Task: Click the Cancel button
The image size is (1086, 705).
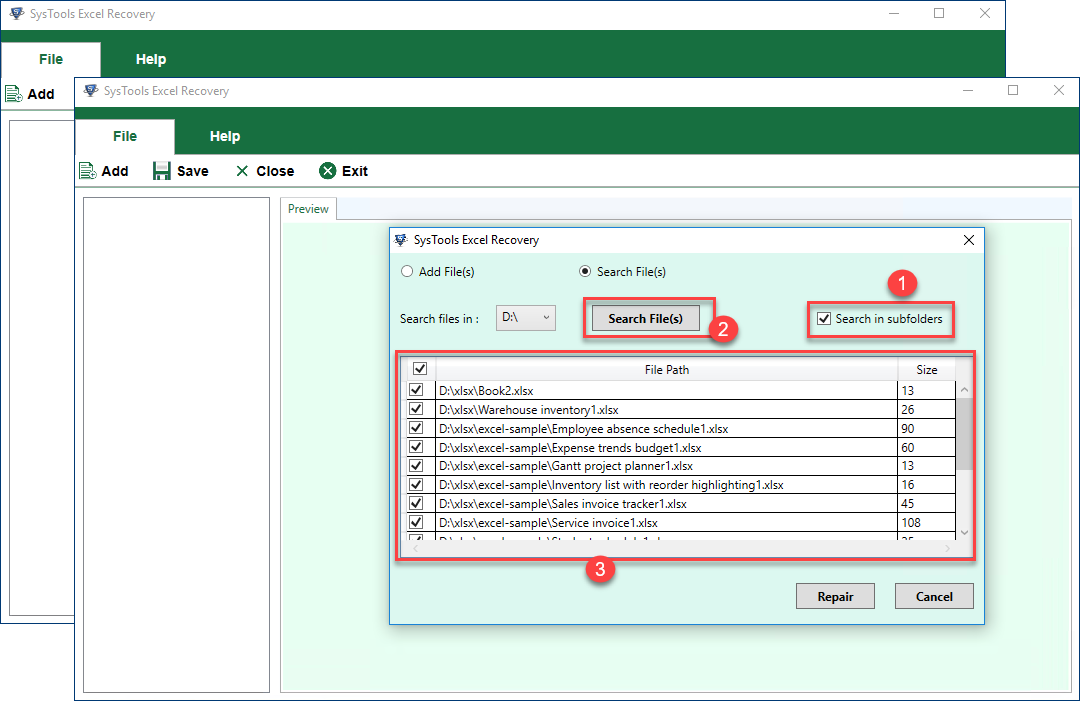Action: tap(934, 596)
